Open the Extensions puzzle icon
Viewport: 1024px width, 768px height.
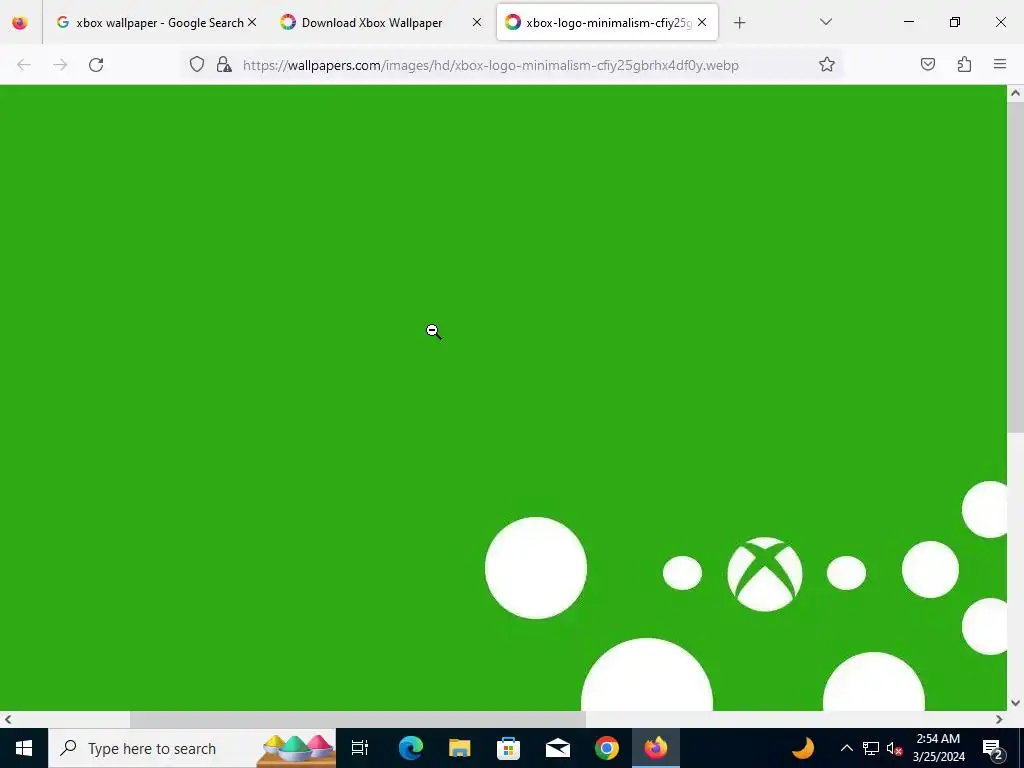coord(964,65)
